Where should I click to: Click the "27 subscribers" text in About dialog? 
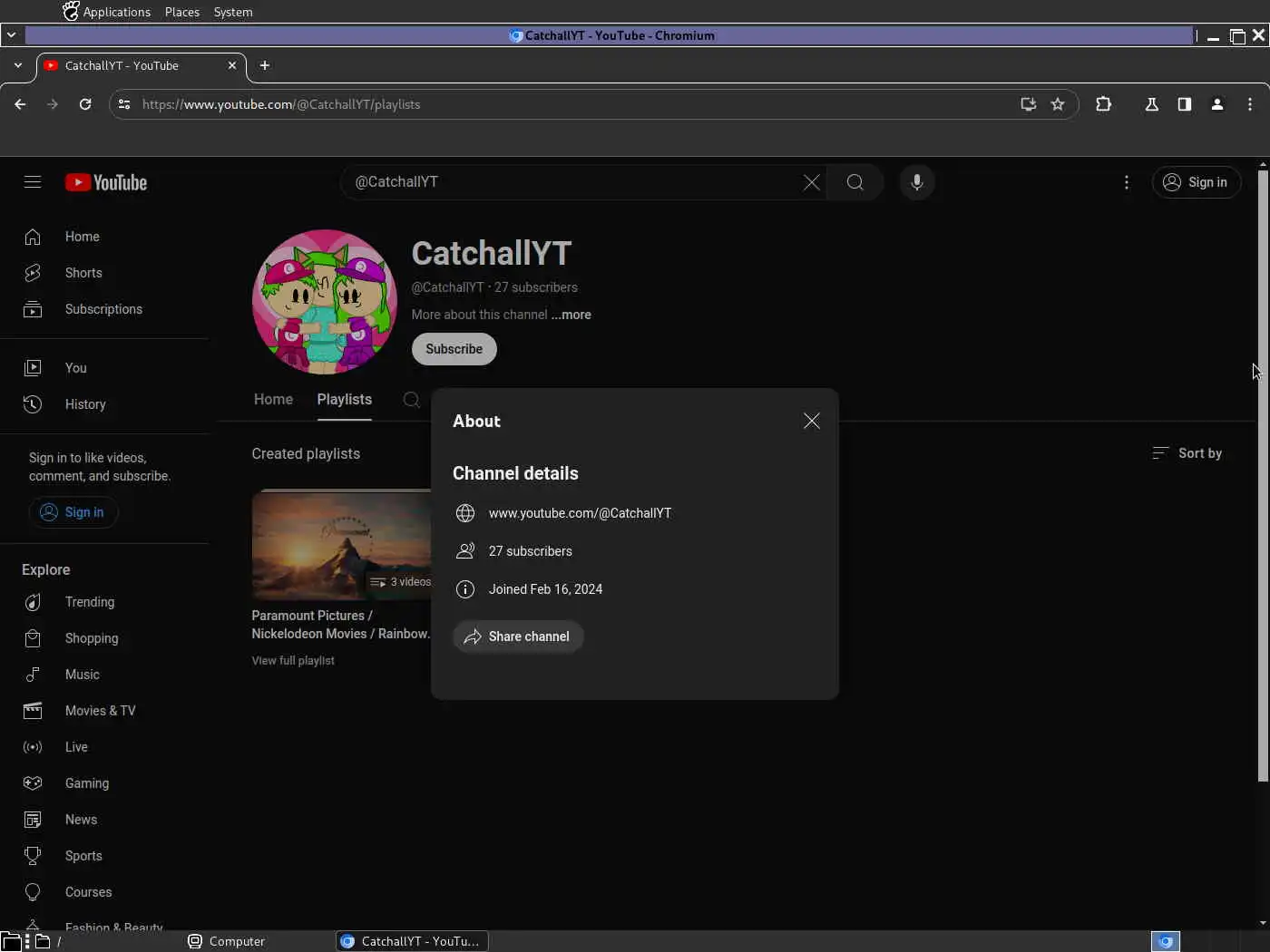[531, 551]
